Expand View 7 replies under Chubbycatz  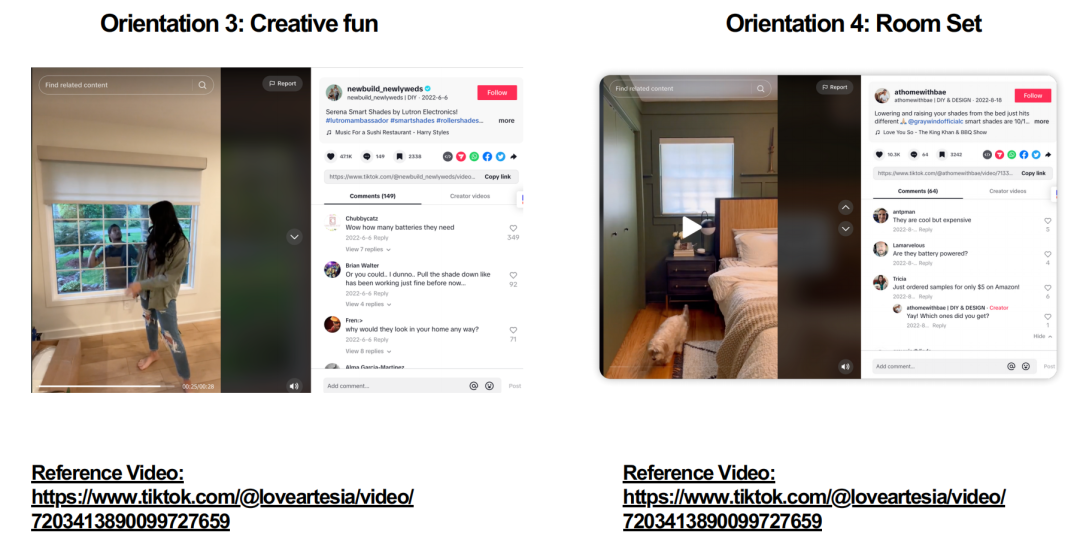click(368, 249)
